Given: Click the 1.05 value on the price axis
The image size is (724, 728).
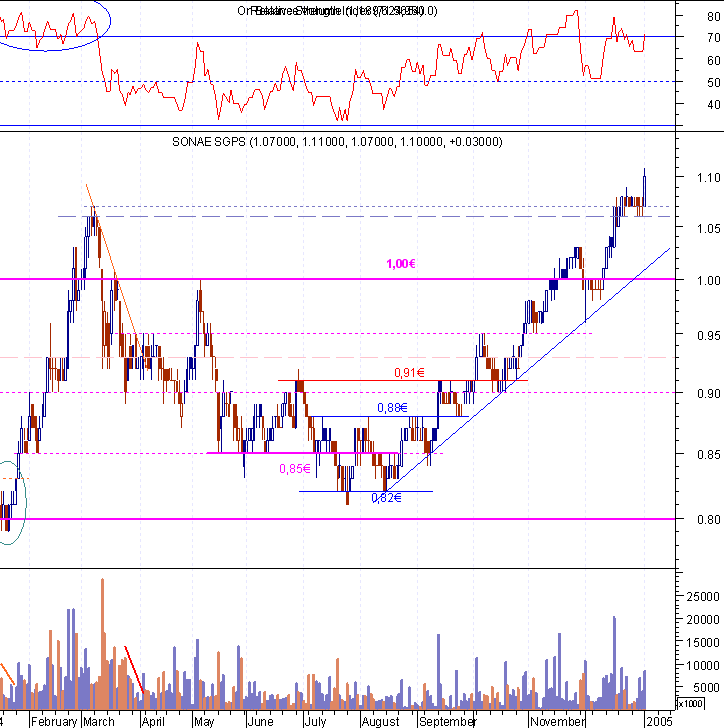Looking at the screenshot, I should [709, 228].
